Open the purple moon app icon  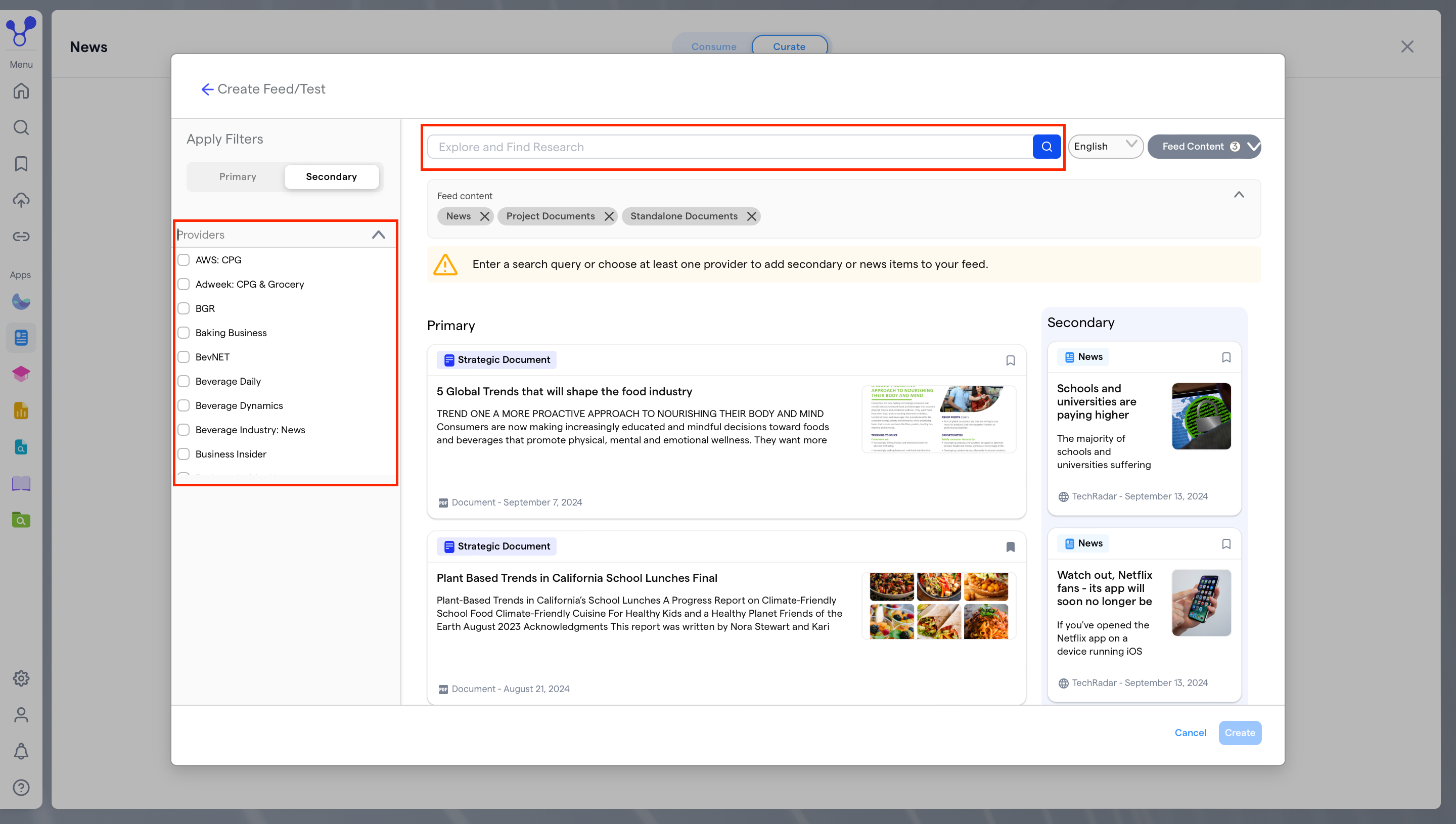click(x=21, y=302)
